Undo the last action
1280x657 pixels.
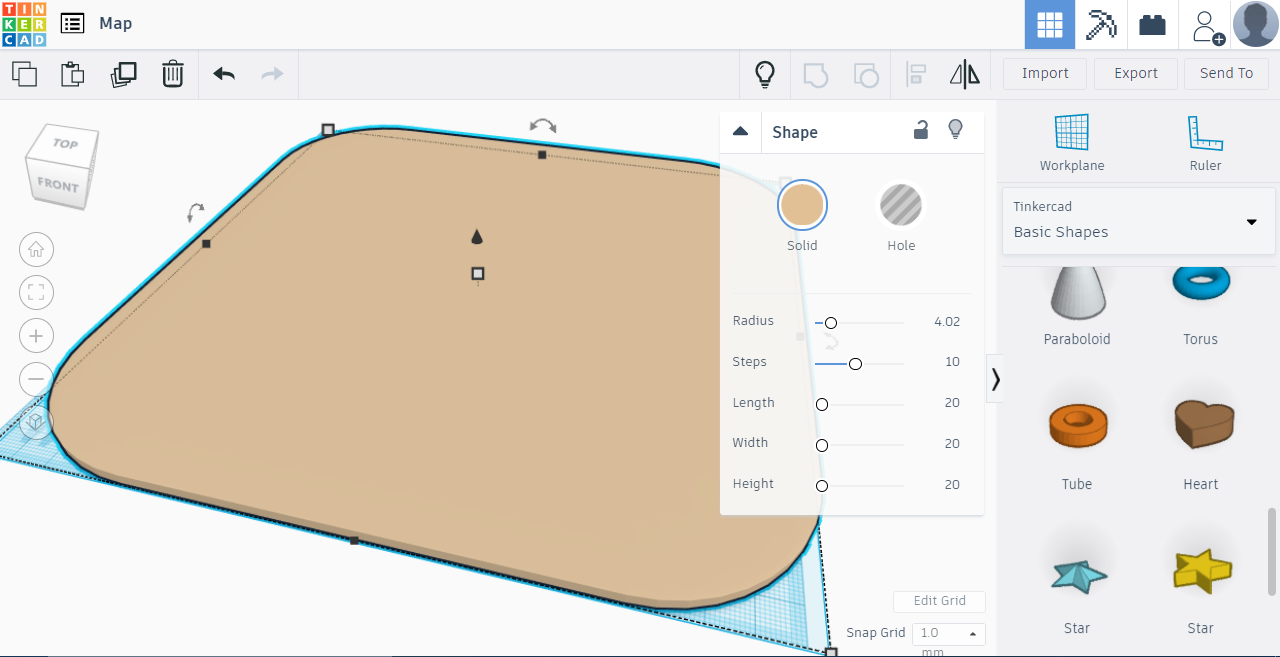point(224,74)
